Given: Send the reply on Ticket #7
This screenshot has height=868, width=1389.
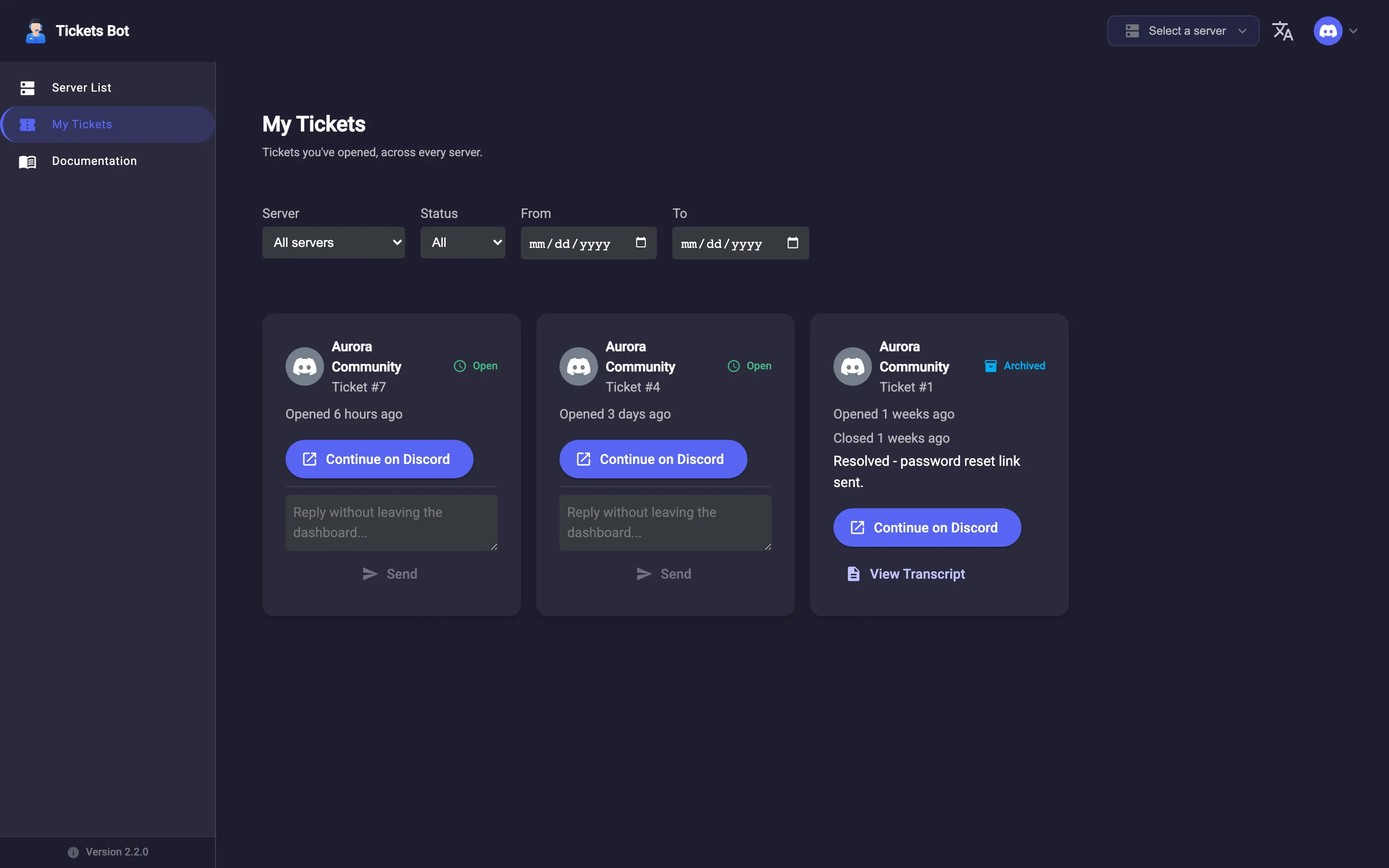Looking at the screenshot, I should 390,574.
